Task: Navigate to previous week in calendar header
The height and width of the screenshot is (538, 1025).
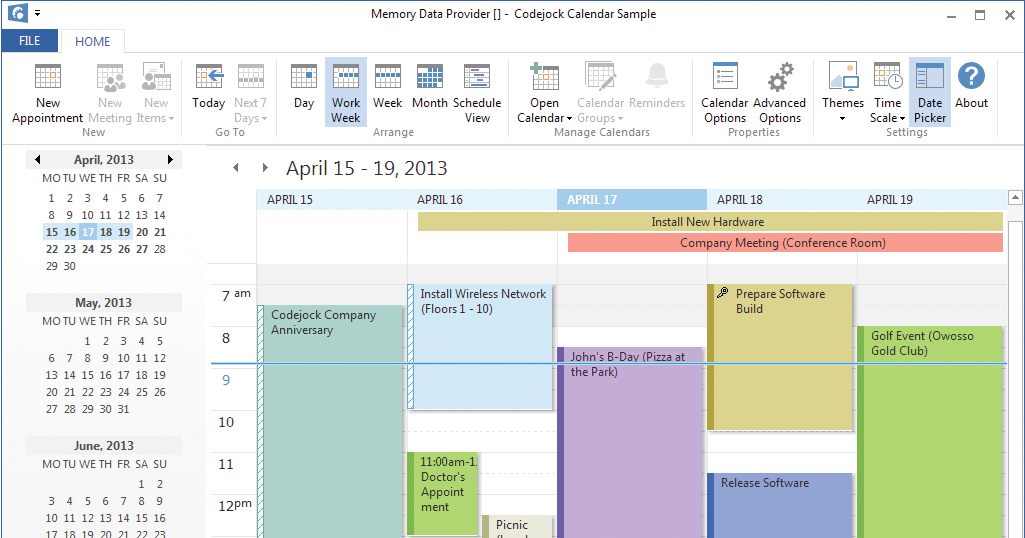Action: pos(236,168)
